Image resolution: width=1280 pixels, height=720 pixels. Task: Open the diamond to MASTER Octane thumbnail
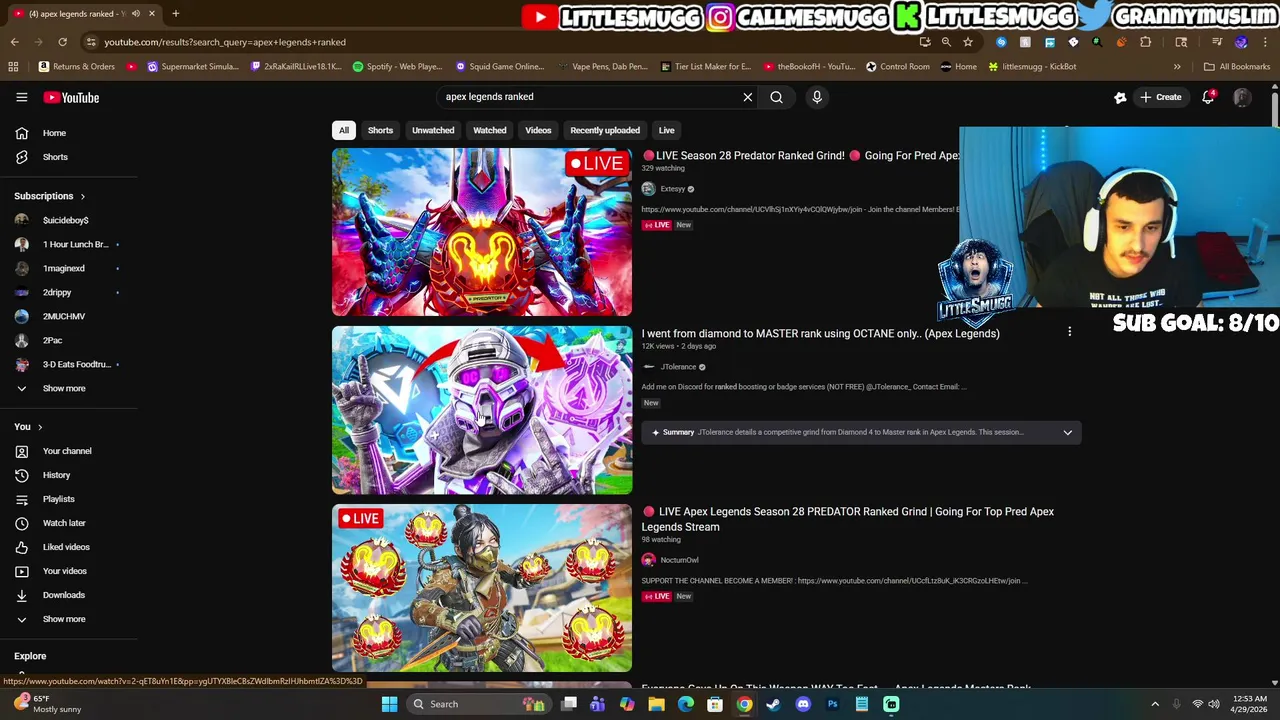click(482, 410)
